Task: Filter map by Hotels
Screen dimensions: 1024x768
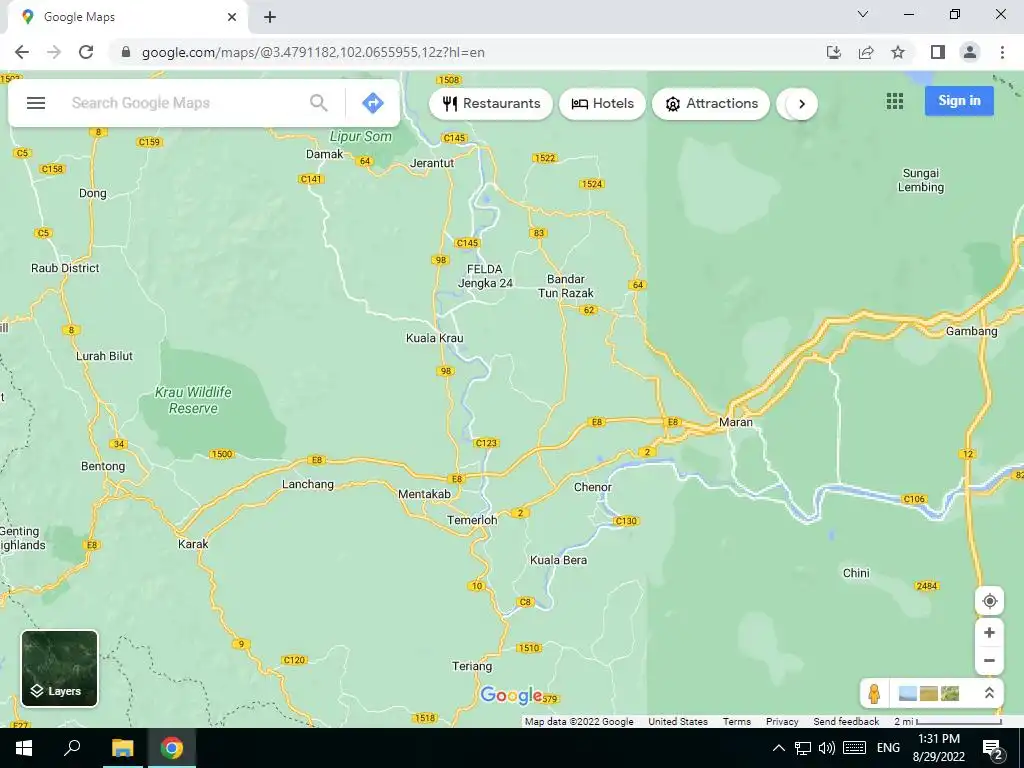Action: [x=602, y=104]
